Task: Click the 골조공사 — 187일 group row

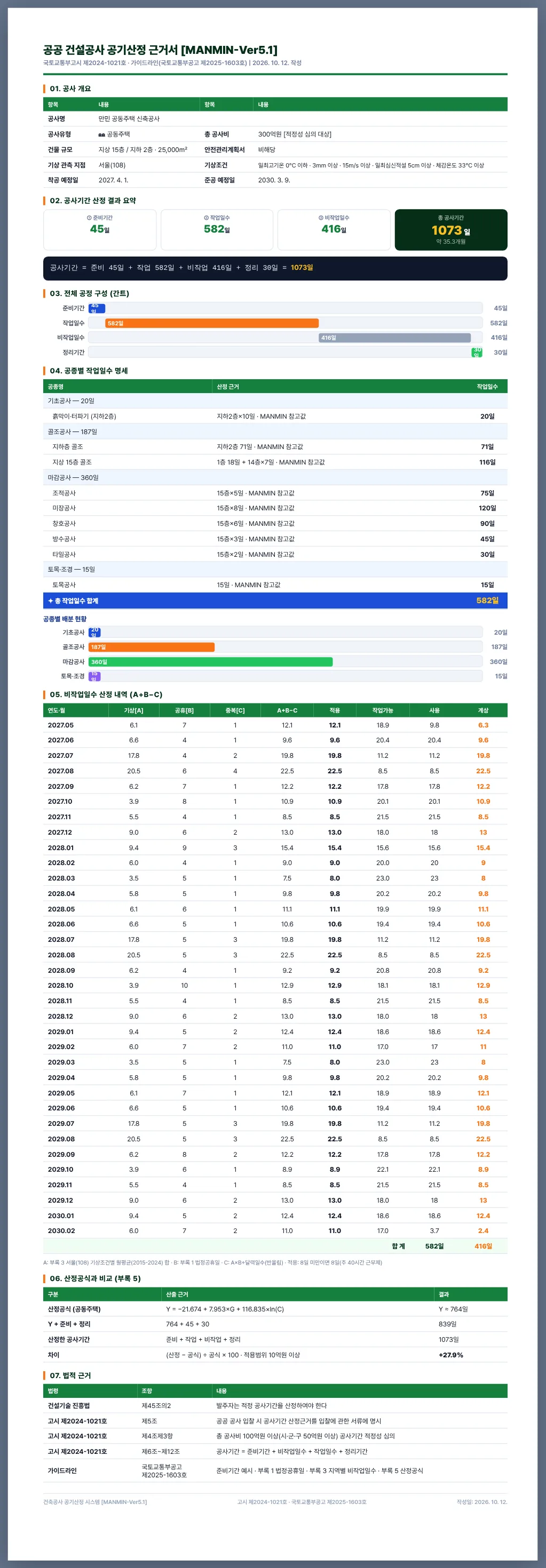Action: pos(275,431)
